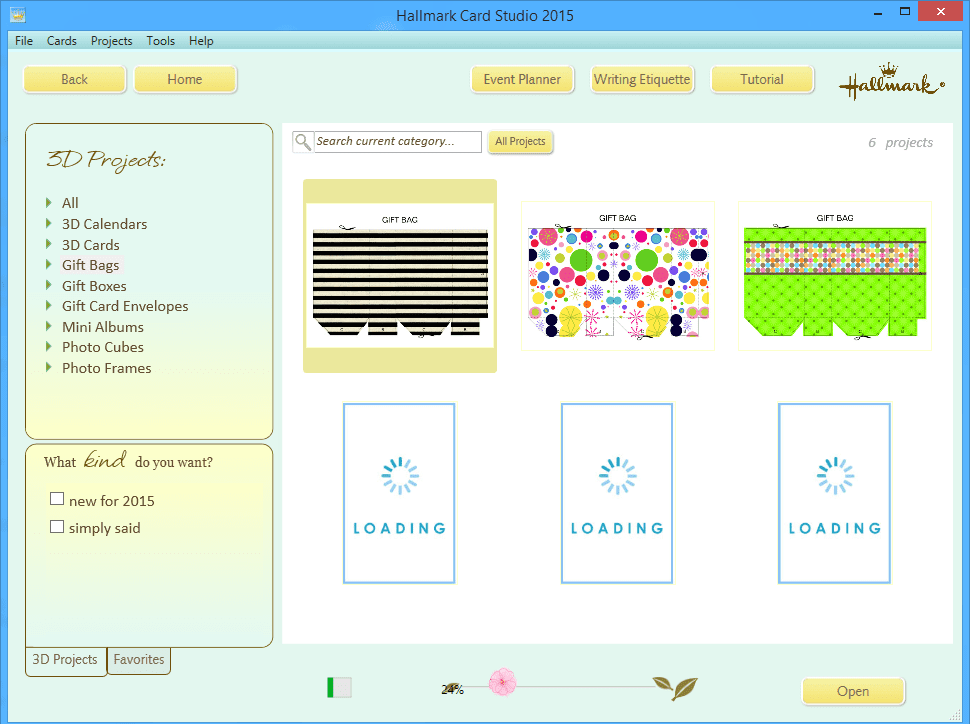The image size is (970, 724).
Task: Click the large leaves zoom icon
Action: tap(676, 687)
